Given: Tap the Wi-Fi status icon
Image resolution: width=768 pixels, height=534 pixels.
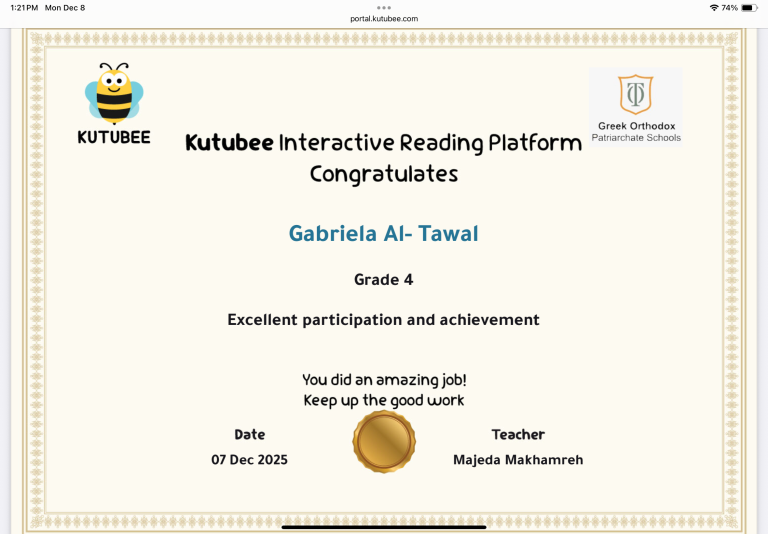Looking at the screenshot, I should coord(713,7).
